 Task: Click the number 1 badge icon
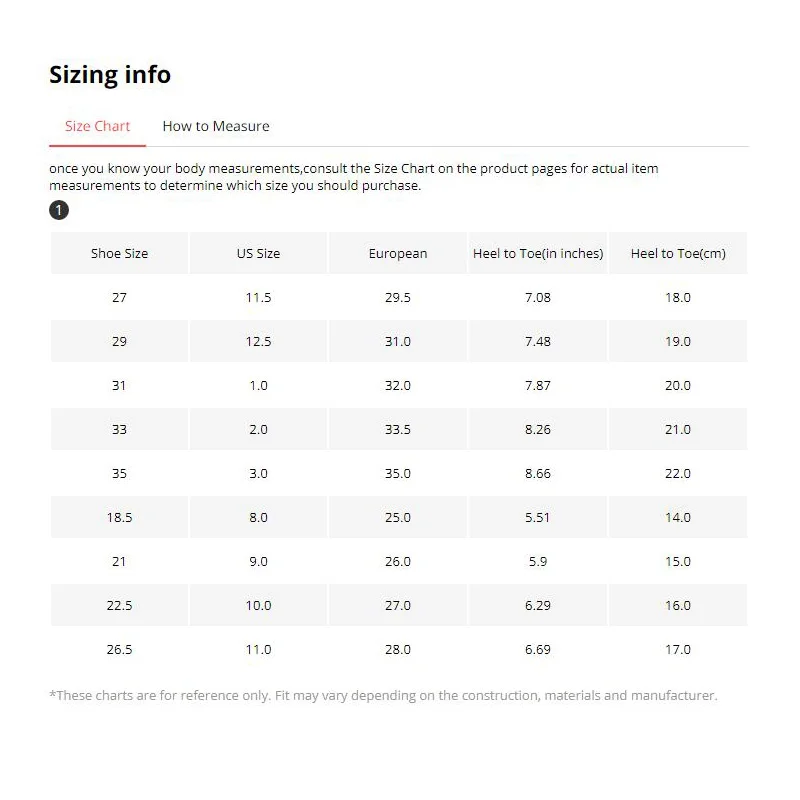[x=59, y=210]
